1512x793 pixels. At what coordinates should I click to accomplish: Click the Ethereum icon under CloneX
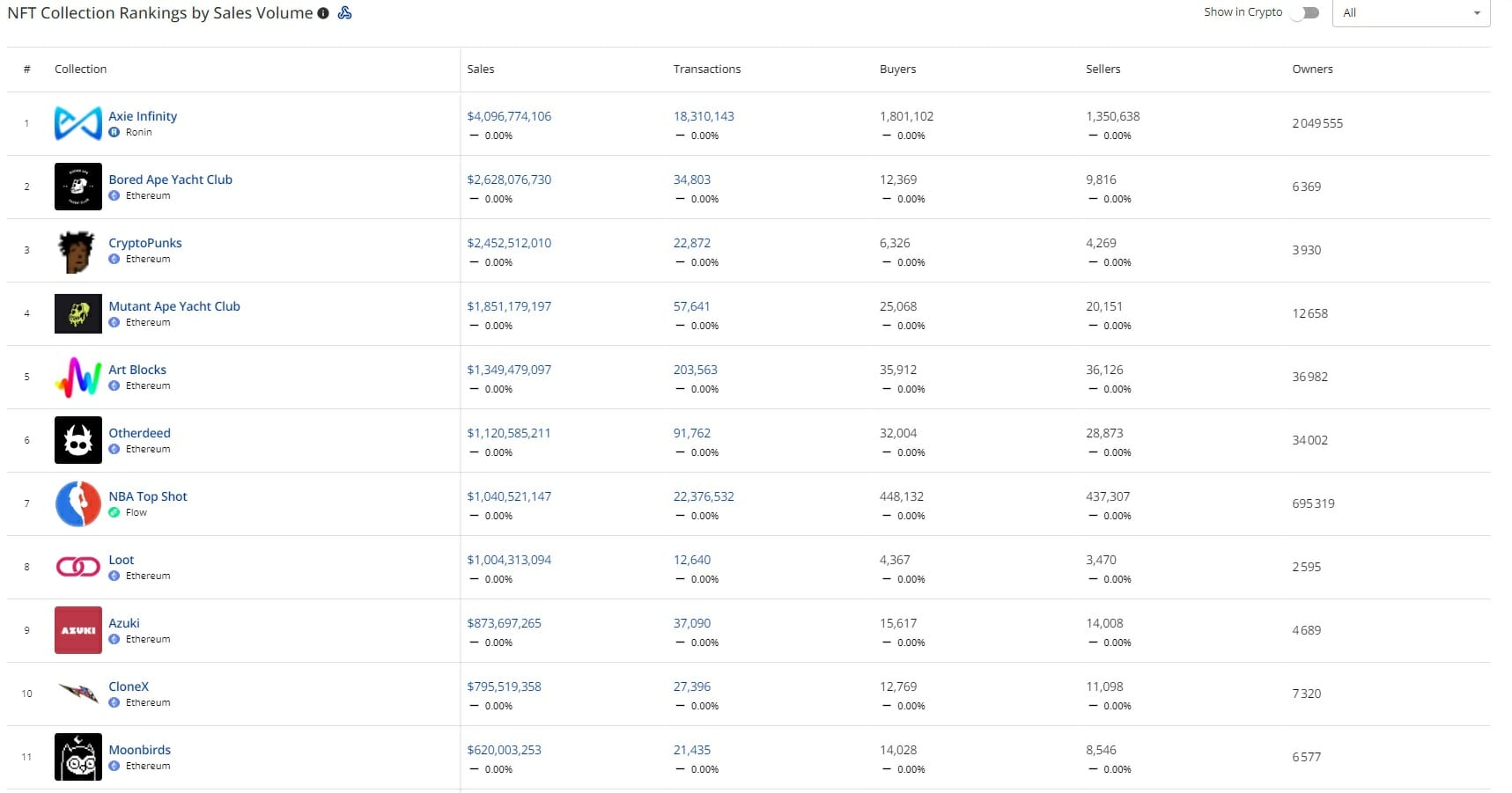coord(114,702)
